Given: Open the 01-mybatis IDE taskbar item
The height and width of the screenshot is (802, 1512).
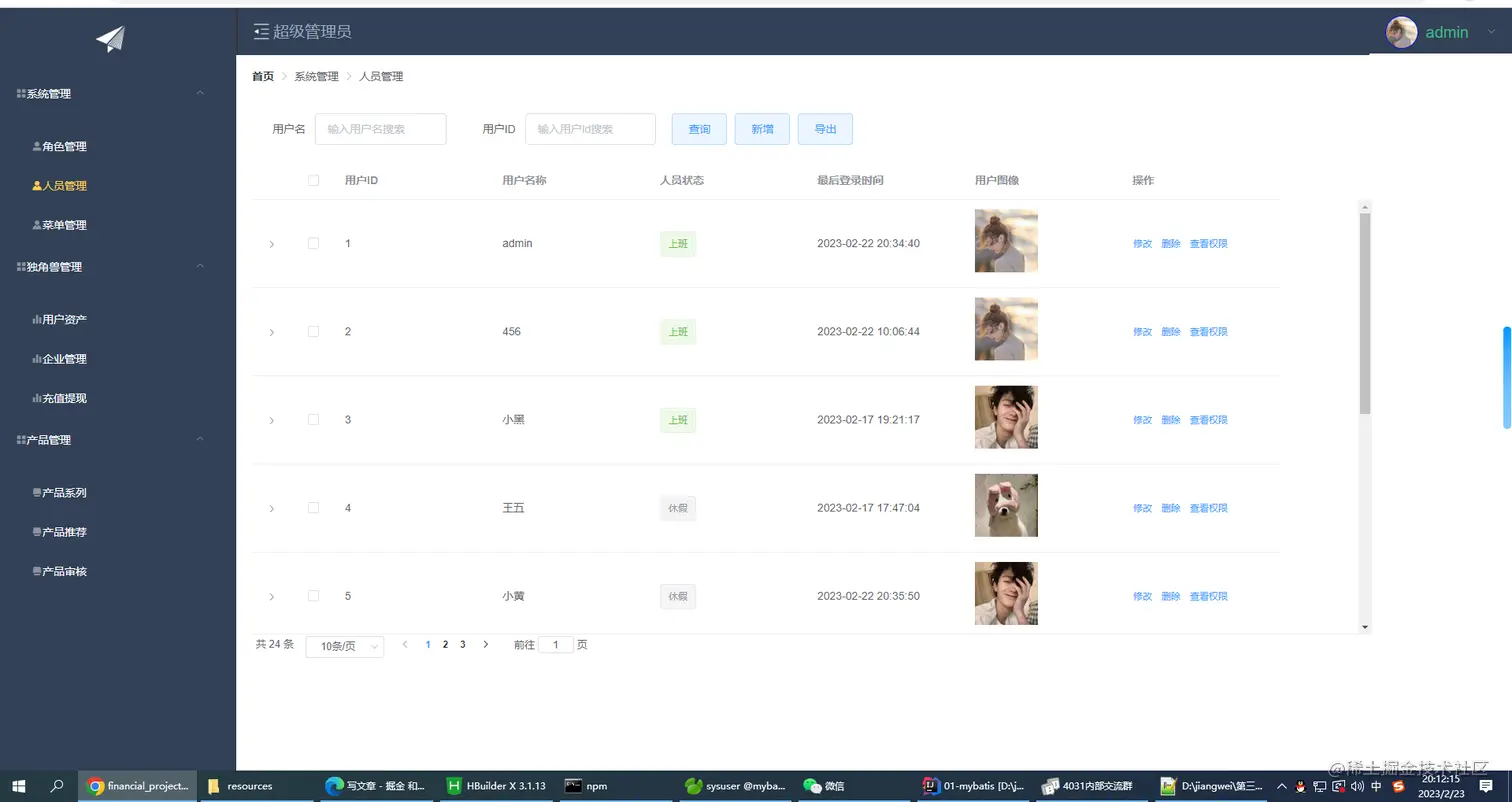Looking at the screenshot, I should coord(975,786).
